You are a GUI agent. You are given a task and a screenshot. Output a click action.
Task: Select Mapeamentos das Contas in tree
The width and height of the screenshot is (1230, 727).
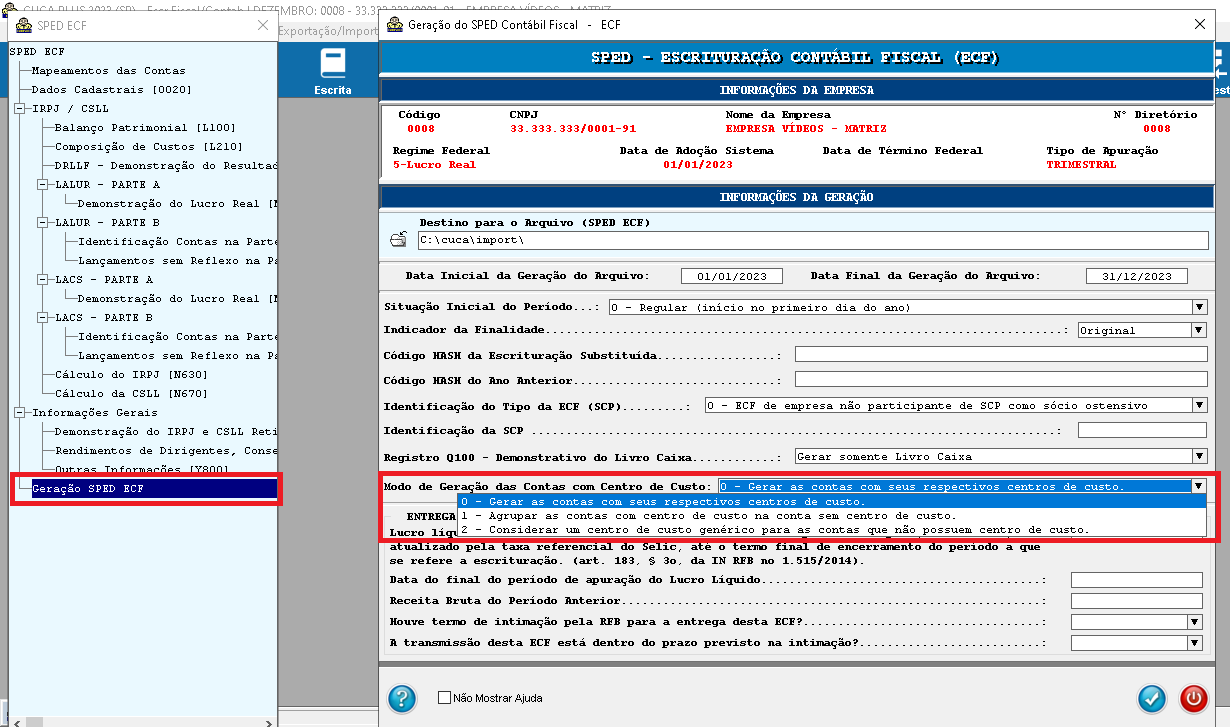point(108,71)
